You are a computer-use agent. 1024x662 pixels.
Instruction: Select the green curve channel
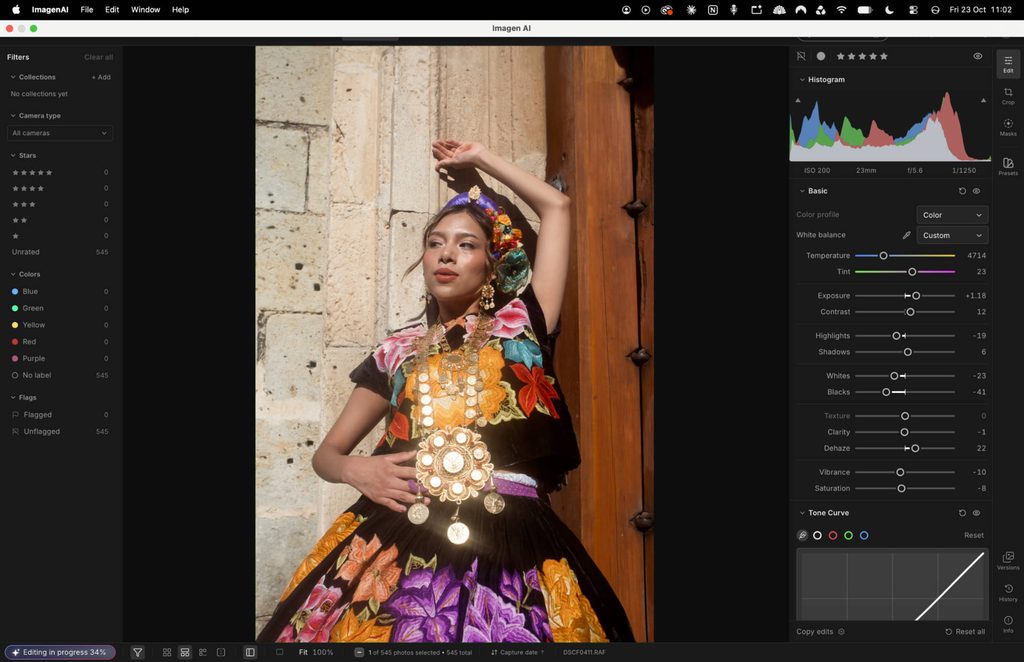click(x=848, y=535)
